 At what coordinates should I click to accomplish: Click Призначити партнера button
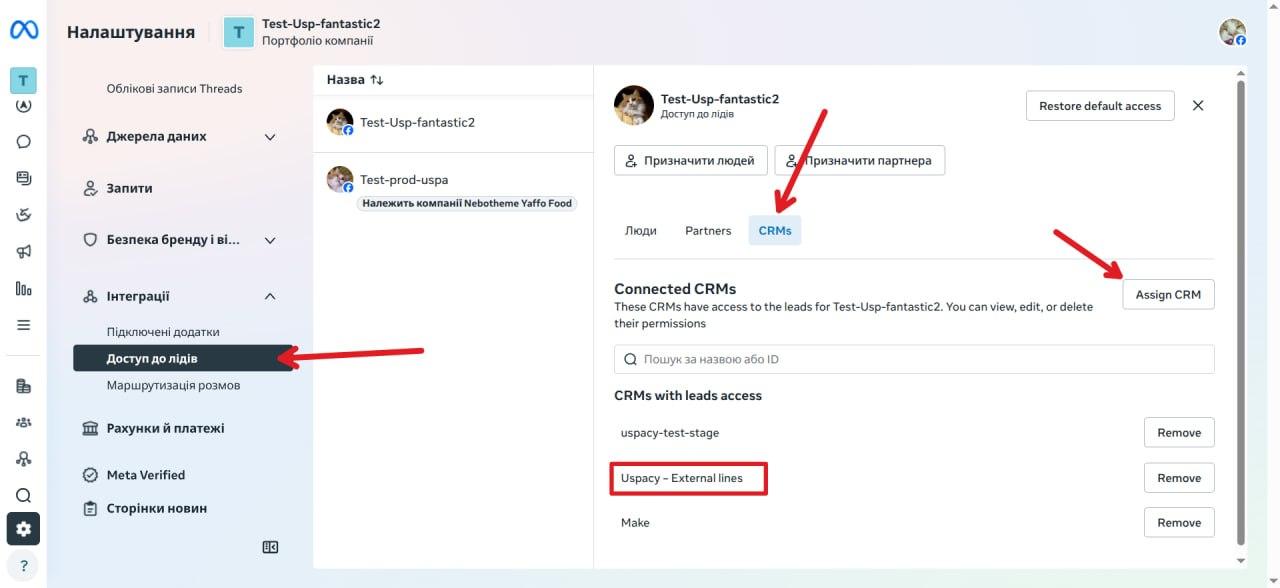(x=860, y=160)
